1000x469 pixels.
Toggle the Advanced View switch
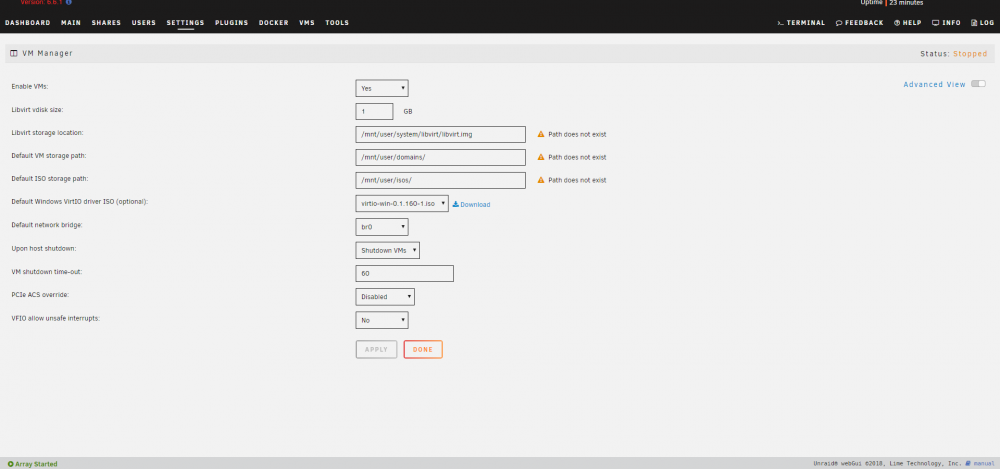[978, 84]
